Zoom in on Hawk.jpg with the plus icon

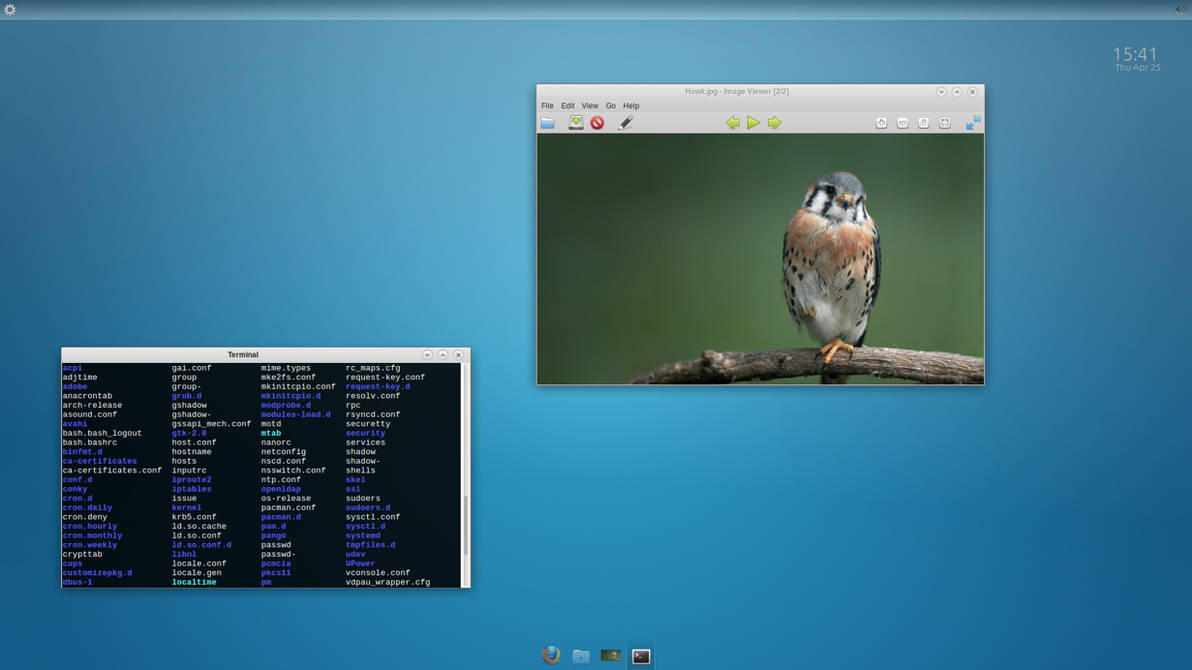point(881,122)
